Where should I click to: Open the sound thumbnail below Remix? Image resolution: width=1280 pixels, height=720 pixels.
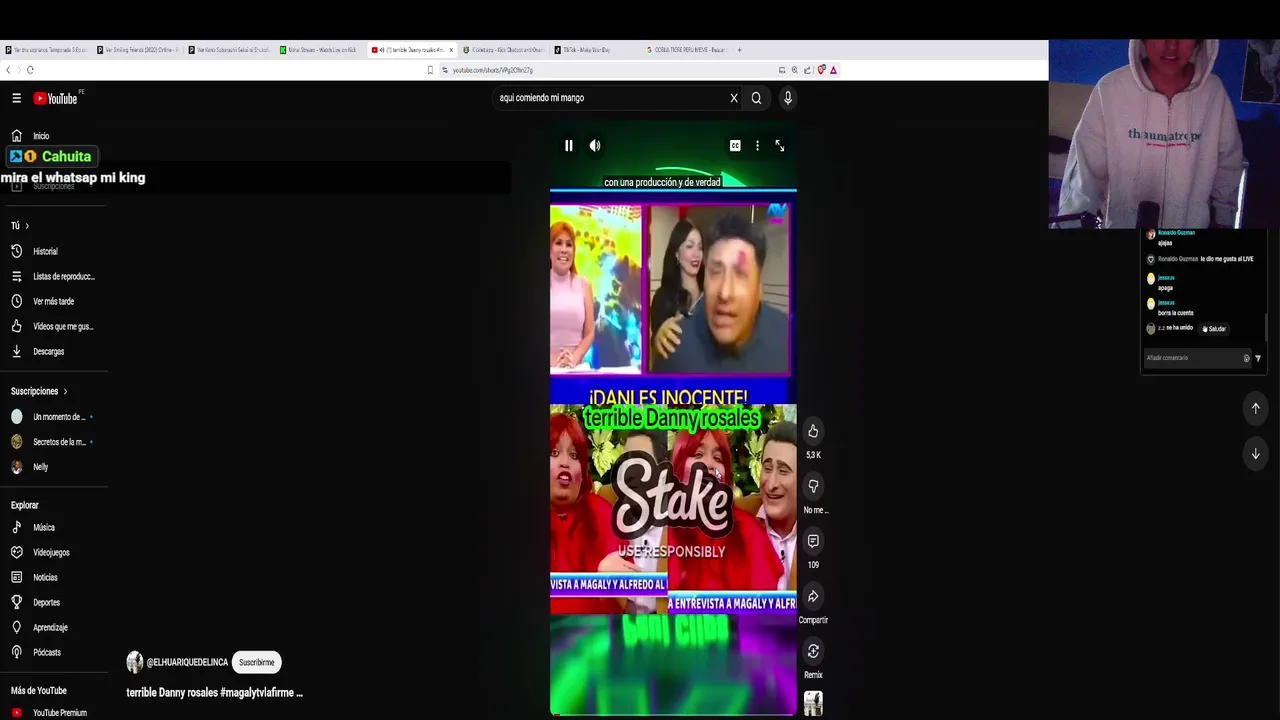click(813, 704)
